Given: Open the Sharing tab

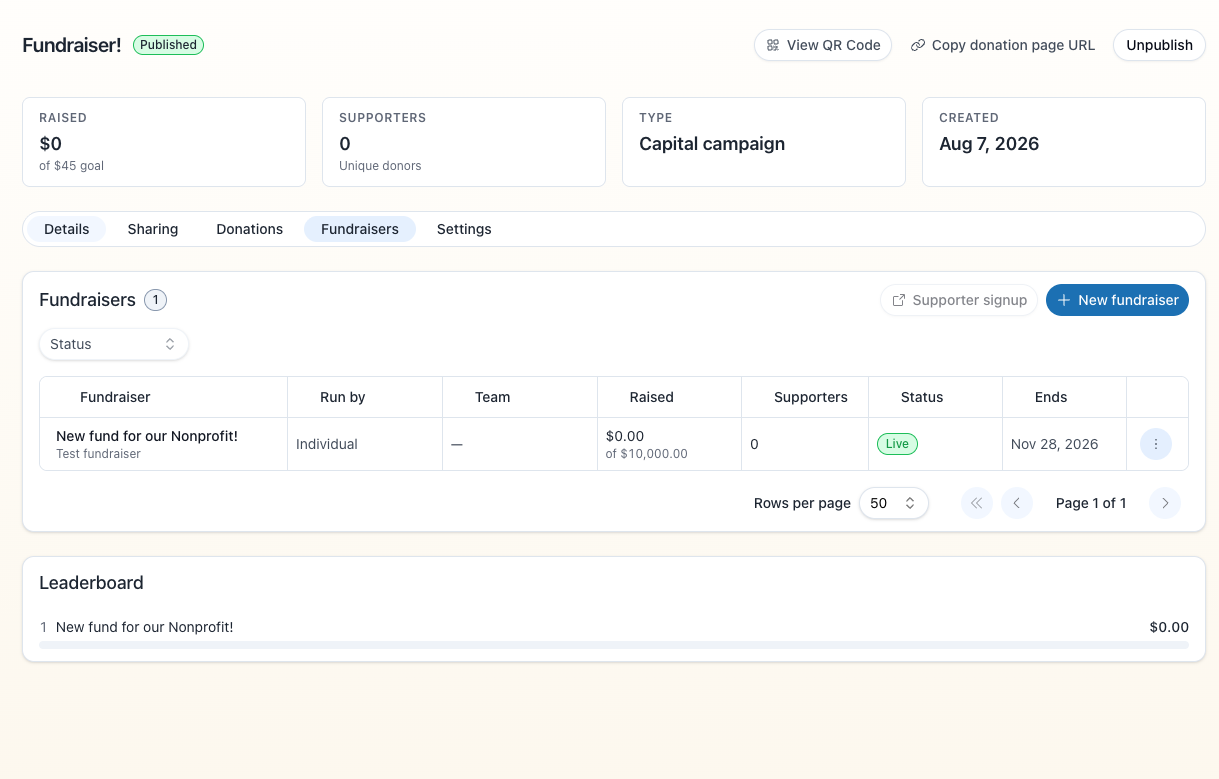Looking at the screenshot, I should 153,229.
